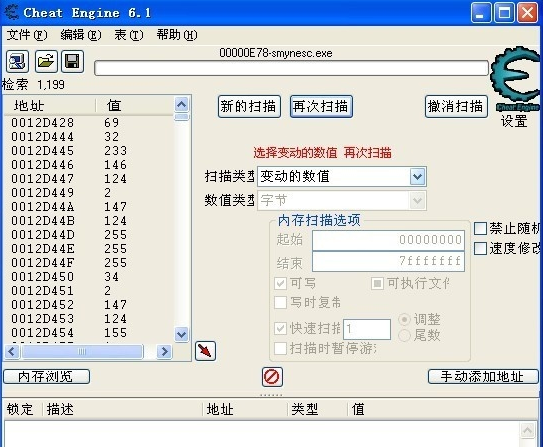Viewport: 543px width, 447px height.
Task: Select result address 0012D454
Action: coord(42,333)
